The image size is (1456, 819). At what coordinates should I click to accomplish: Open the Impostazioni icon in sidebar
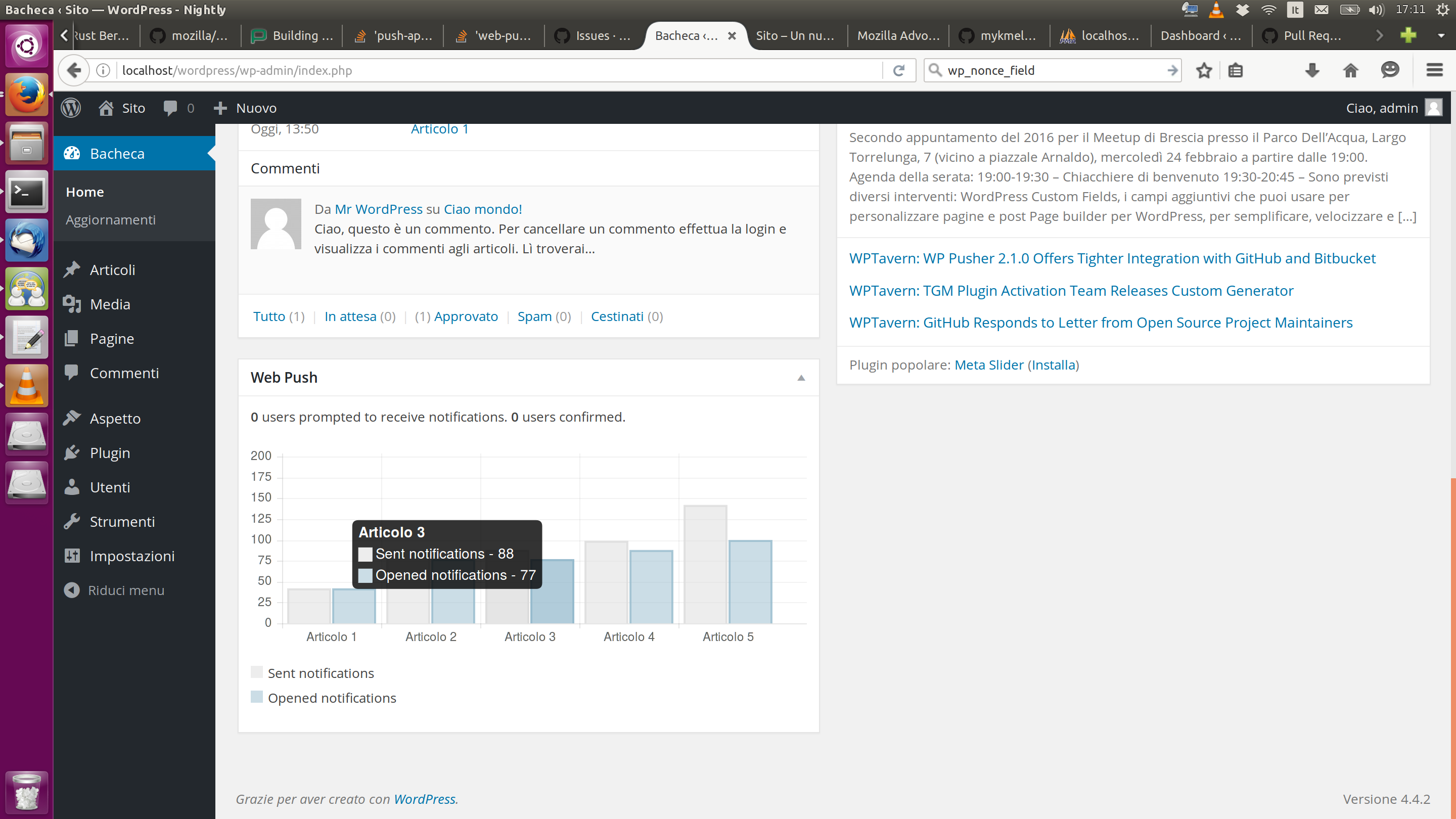pyautogui.click(x=72, y=556)
